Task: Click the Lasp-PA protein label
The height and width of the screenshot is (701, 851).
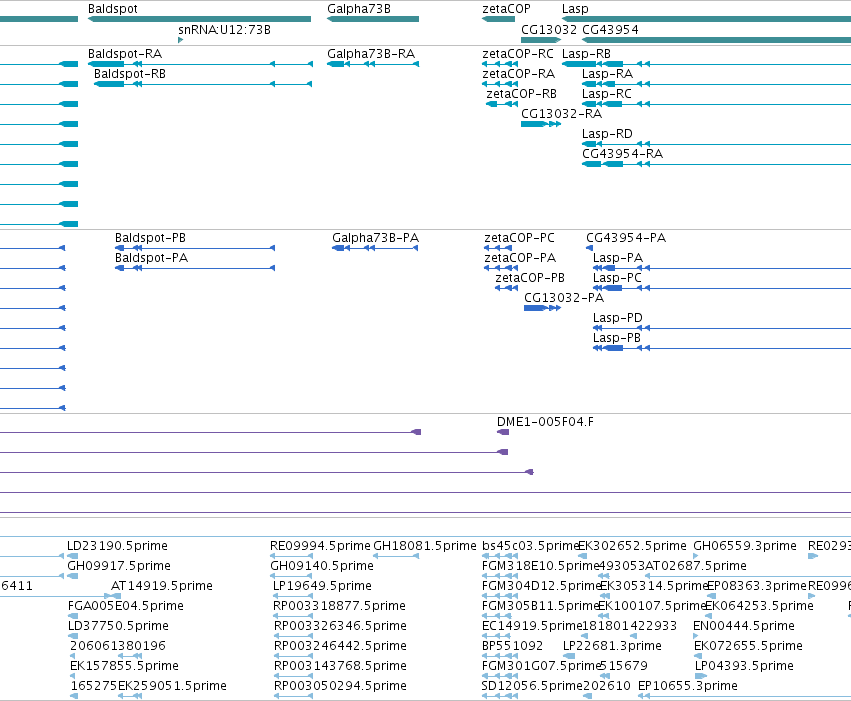Action: [618, 258]
